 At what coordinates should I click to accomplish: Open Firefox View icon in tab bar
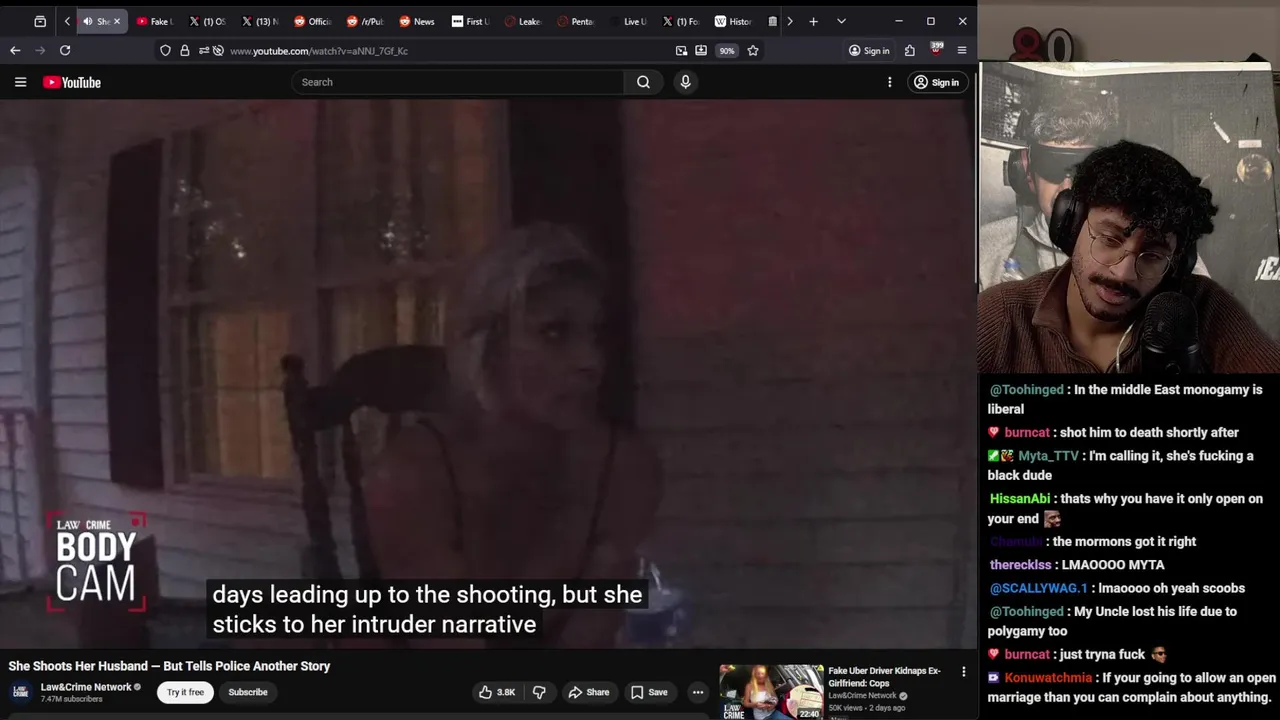pyautogui.click(x=40, y=21)
